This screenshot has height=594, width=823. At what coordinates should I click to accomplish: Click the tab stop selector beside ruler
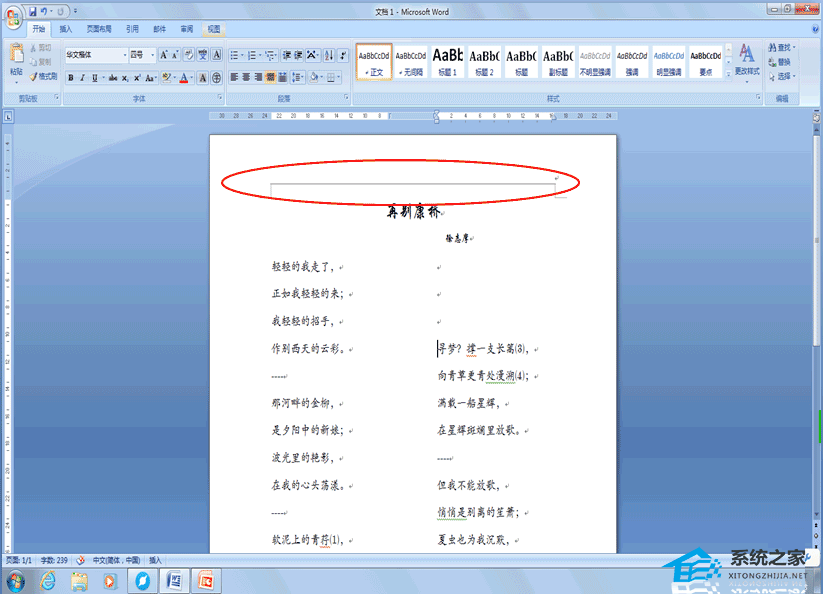click(x=8, y=116)
